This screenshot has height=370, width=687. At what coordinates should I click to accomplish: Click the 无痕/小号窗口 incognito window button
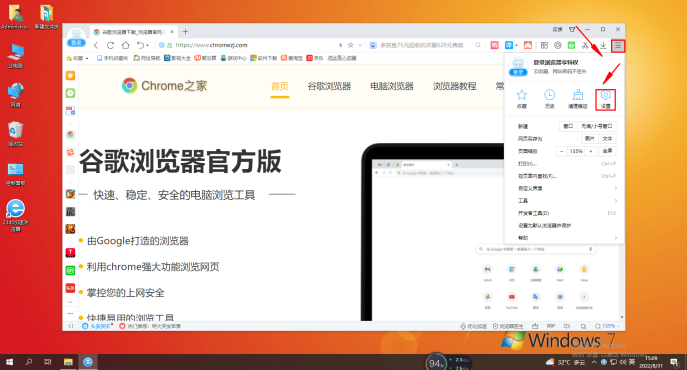[596, 126]
